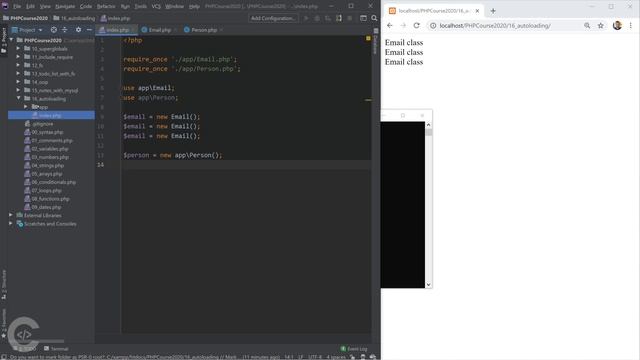640x360 pixels.
Task: Open the Tools menu
Action: tap(140, 7)
